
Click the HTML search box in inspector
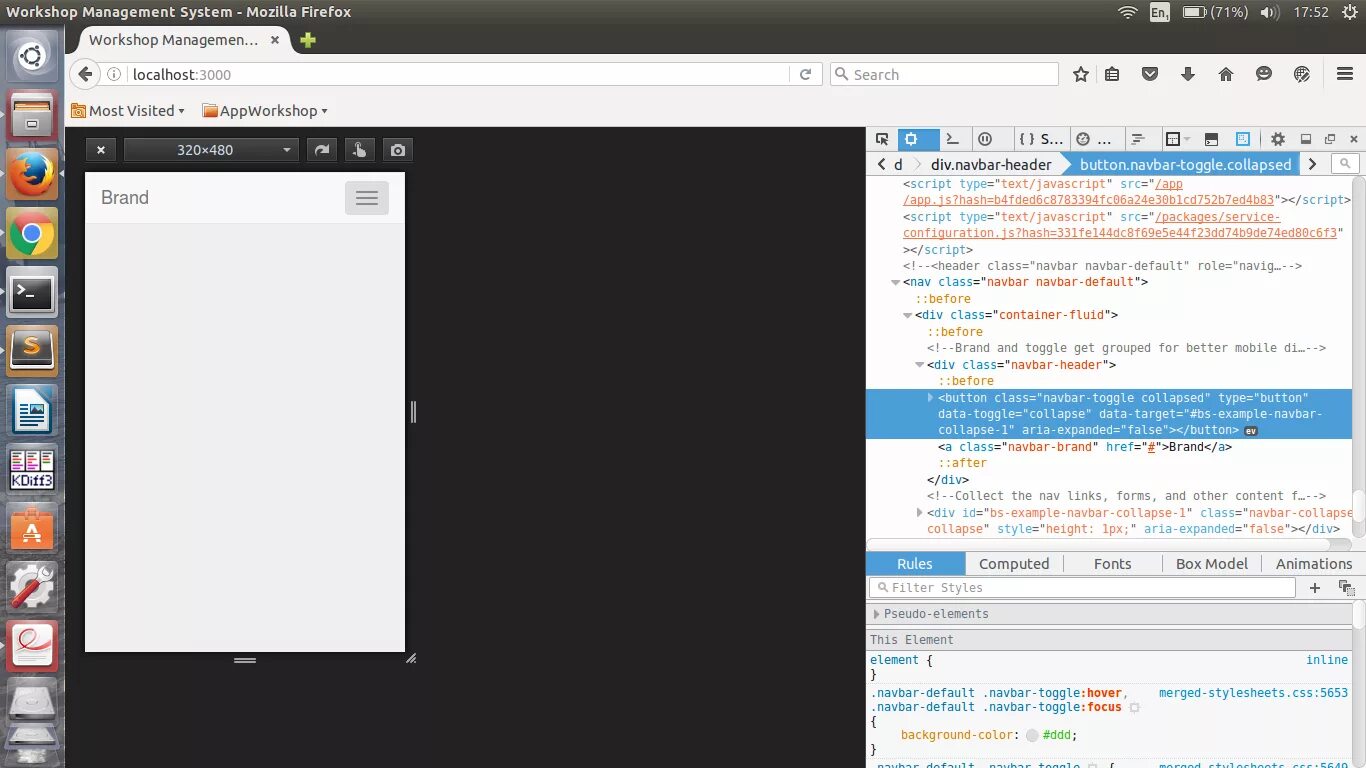[x=1345, y=164]
